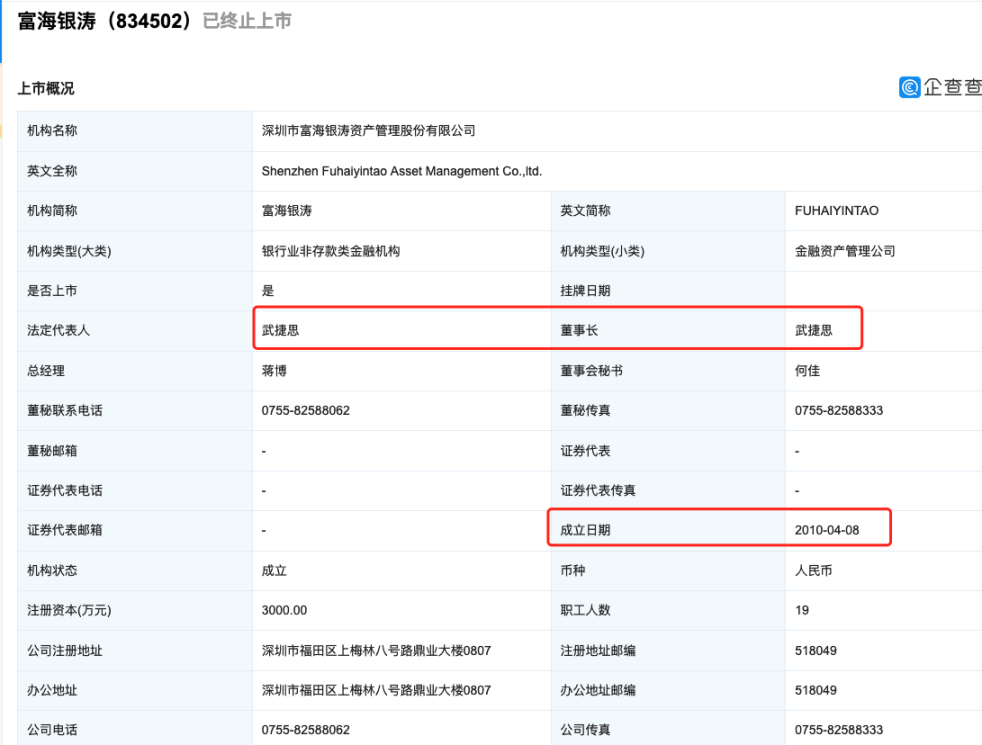The image size is (982, 745).
Task: Click the 公司注册地址 address value
Action: tap(376, 650)
